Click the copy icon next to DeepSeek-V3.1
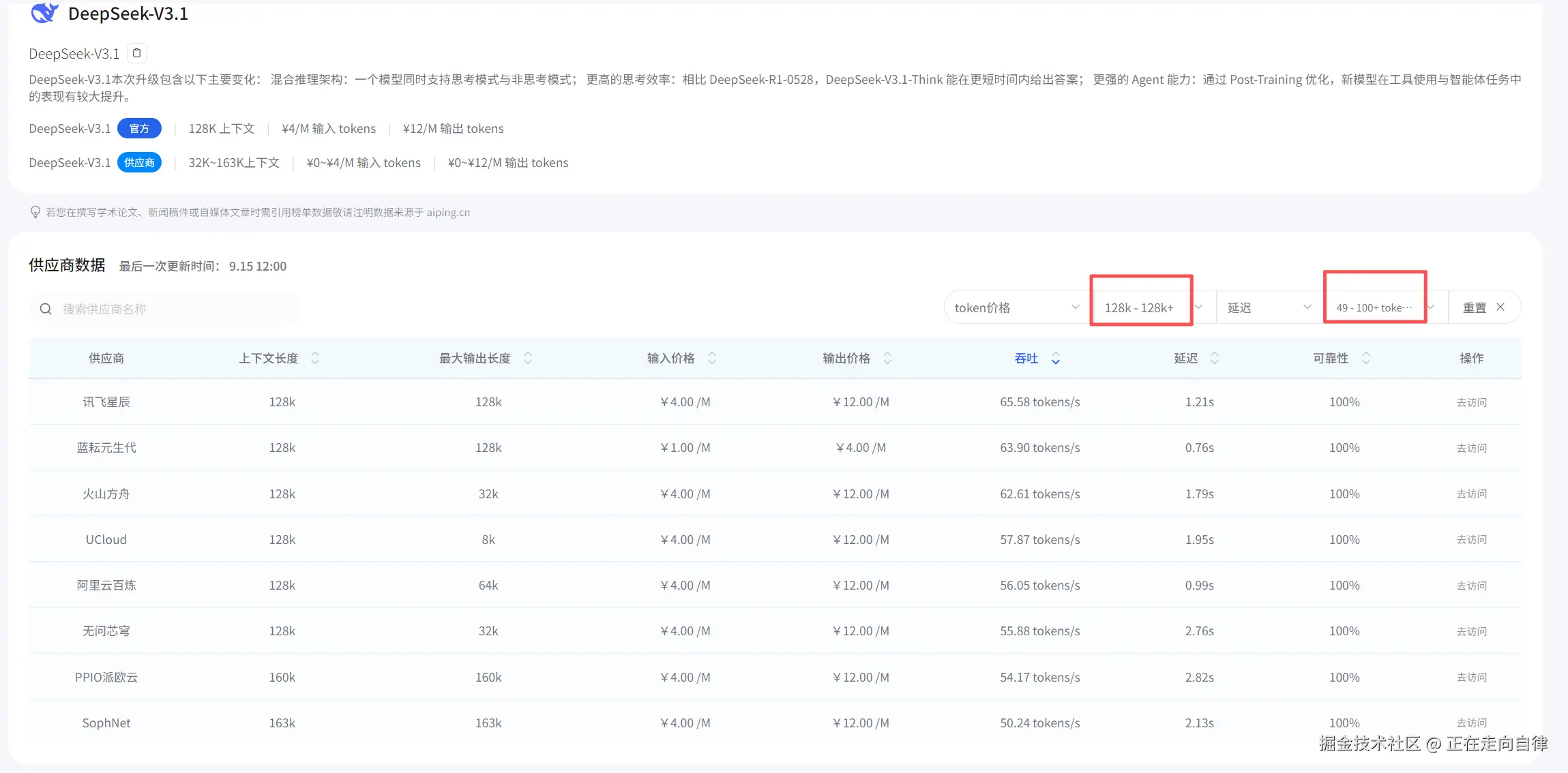Image resolution: width=1568 pixels, height=773 pixels. 137,53
